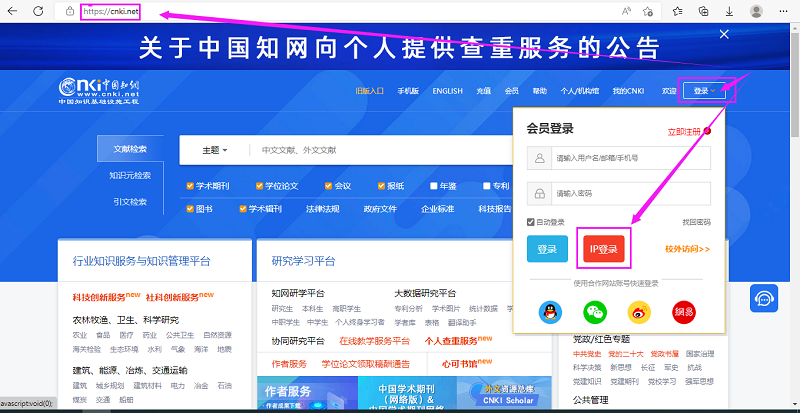Click the 找回密码 link
The width and height of the screenshot is (800, 413).
696,222
